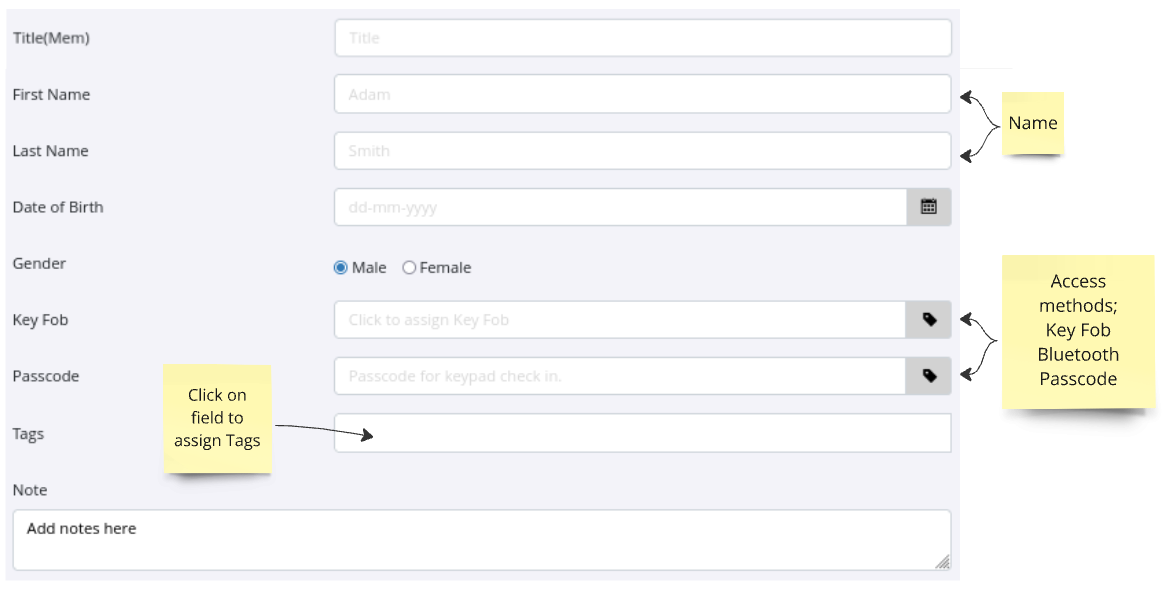Click the Last Name text box

[642, 151]
